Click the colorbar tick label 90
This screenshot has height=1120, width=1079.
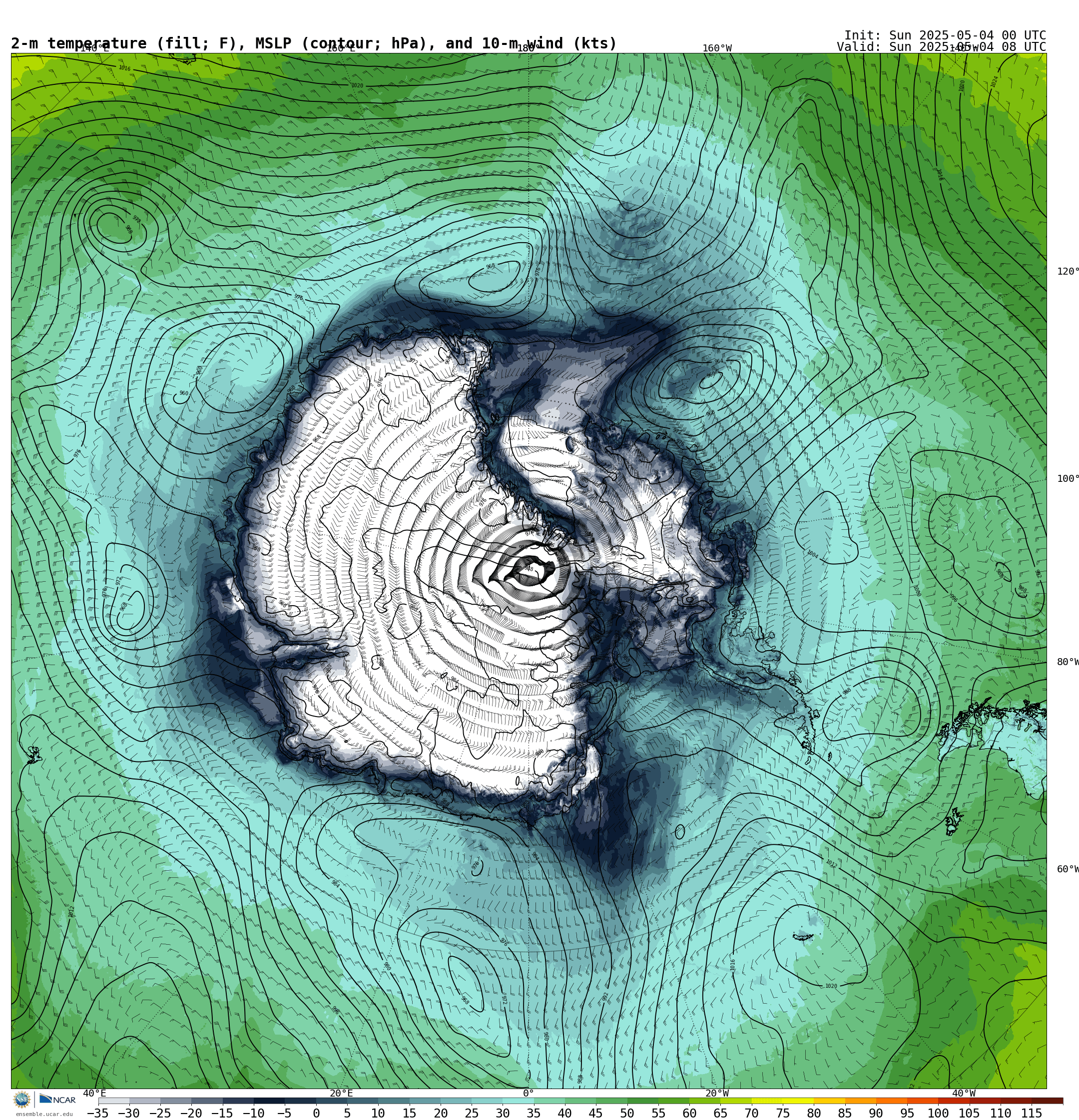875,1113
